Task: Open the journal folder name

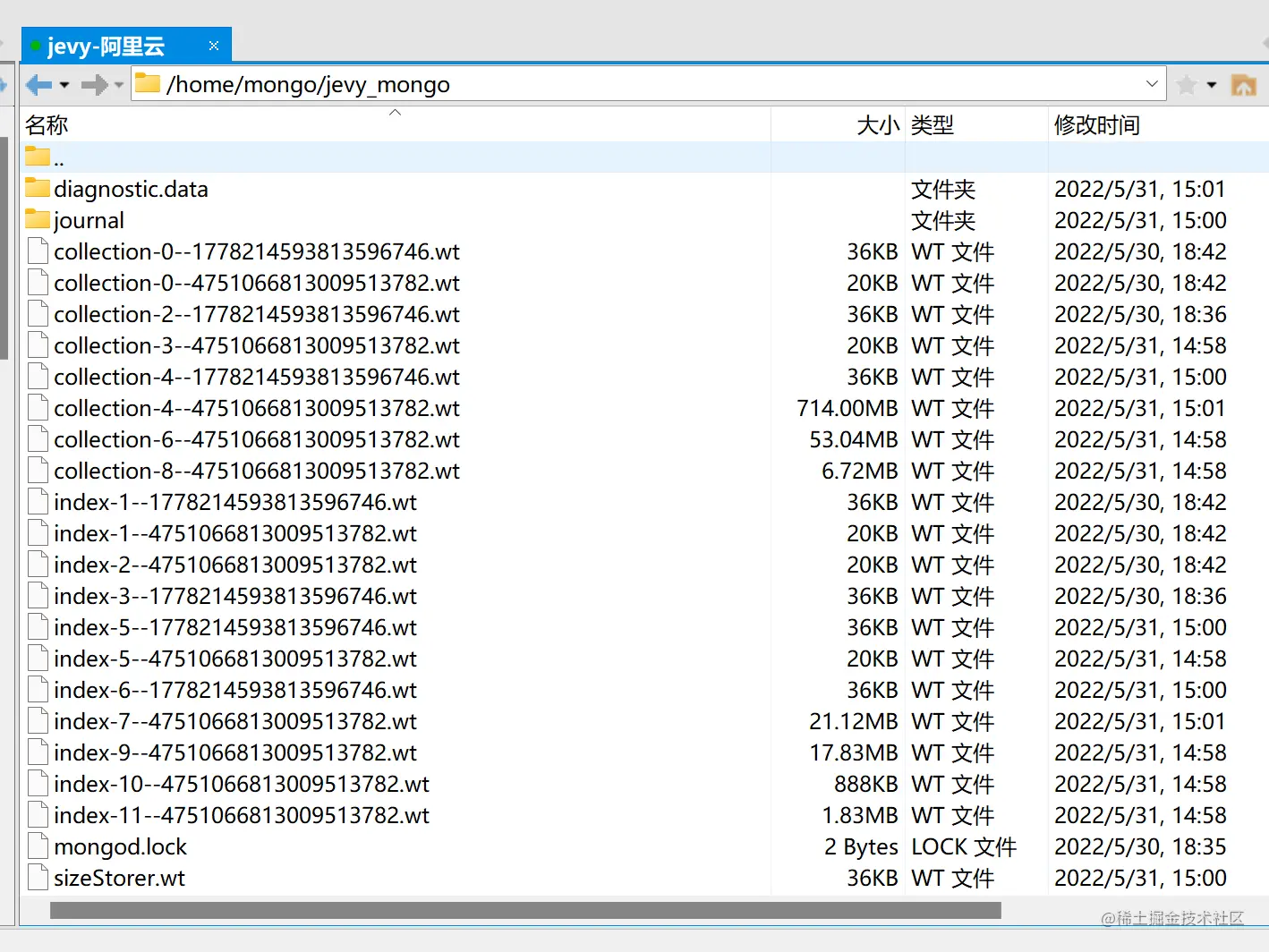Action: [89, 220]
